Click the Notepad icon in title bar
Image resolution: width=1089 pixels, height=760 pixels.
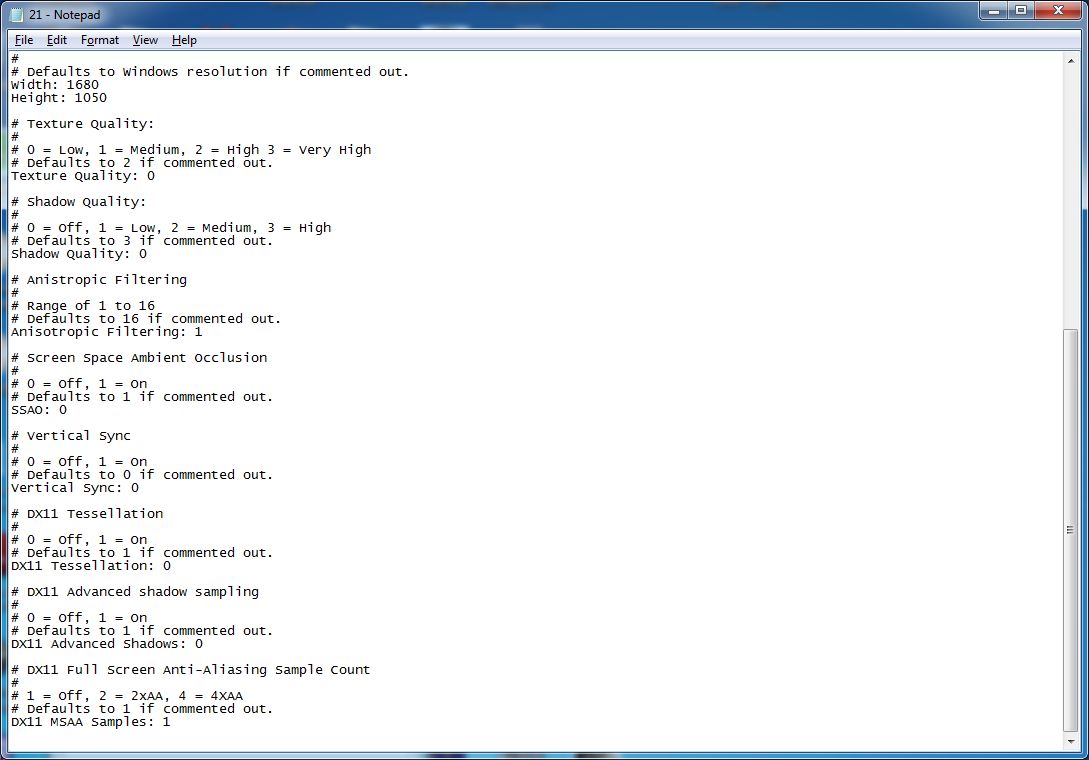[17, 15]
